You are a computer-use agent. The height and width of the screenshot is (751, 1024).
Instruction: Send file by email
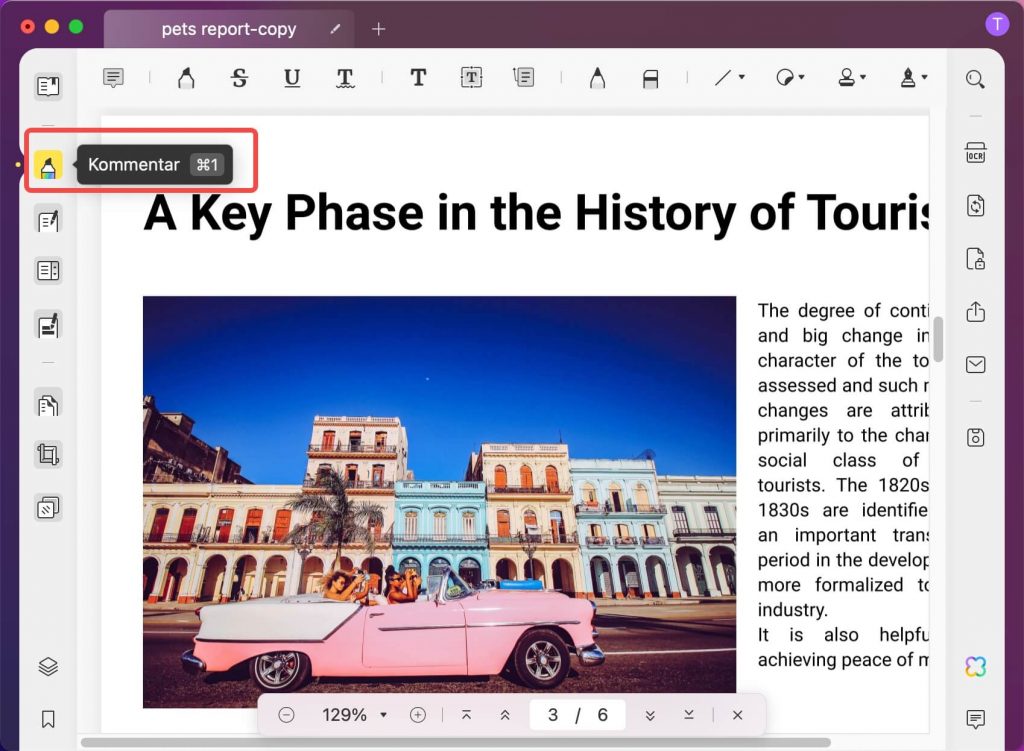tap(975, 364)
